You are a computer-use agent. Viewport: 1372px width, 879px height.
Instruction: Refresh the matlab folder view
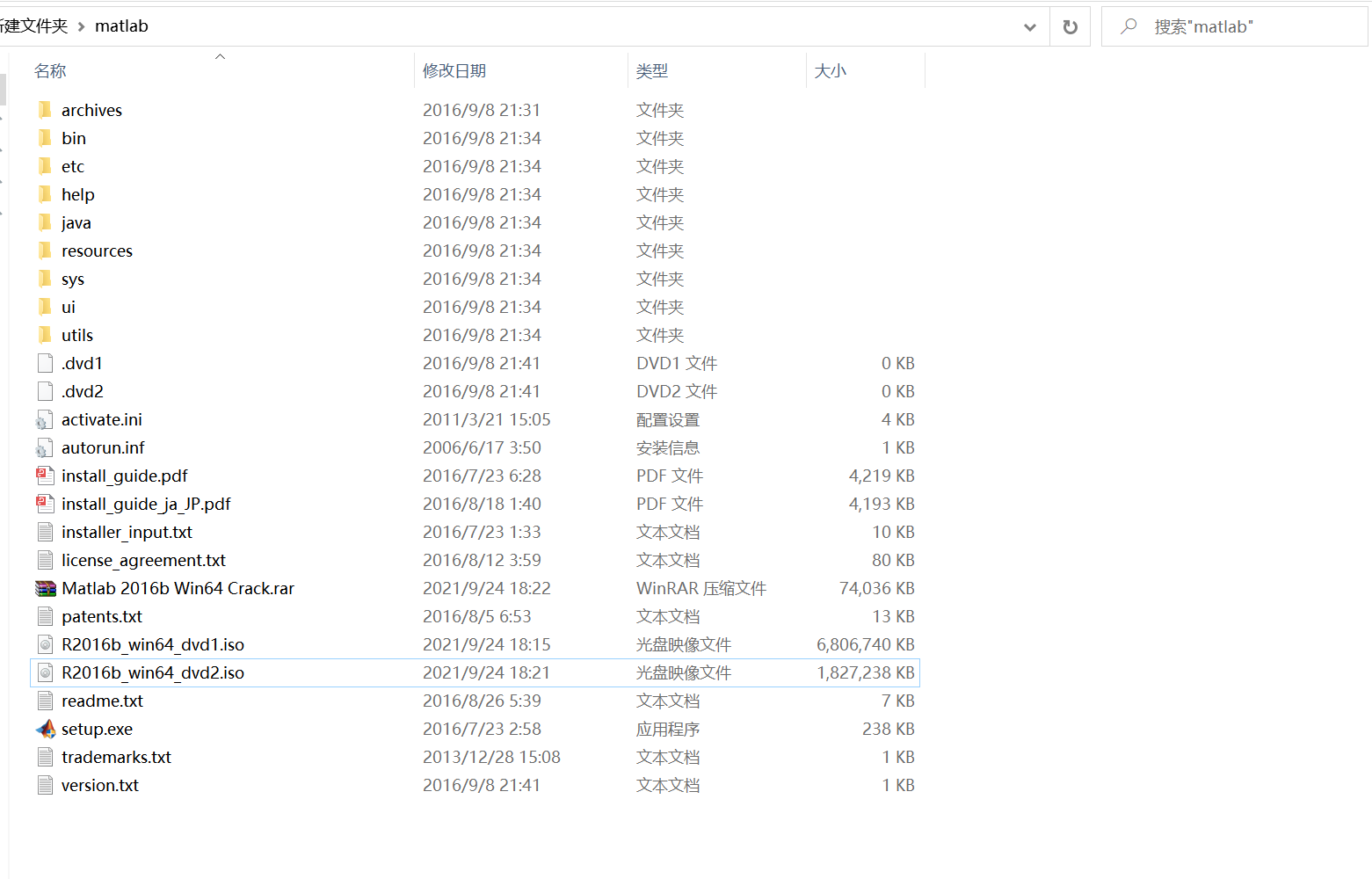1070,26
